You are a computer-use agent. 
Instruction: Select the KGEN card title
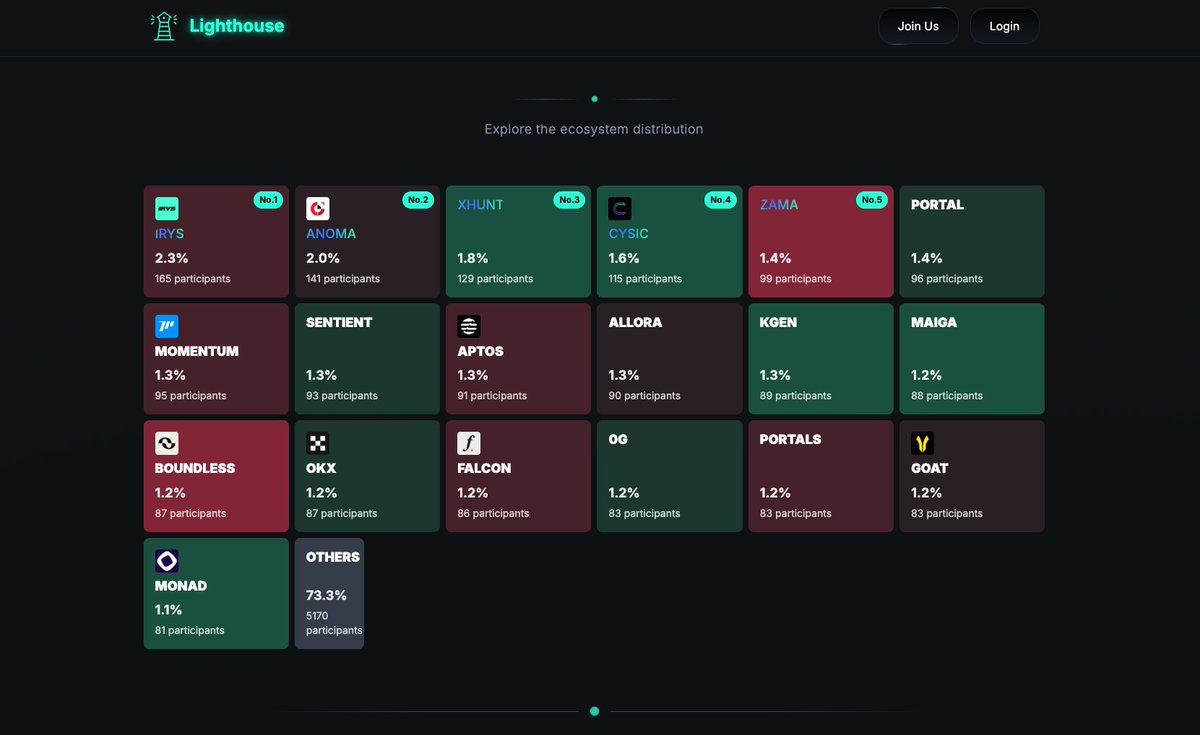tap(778, 322)
